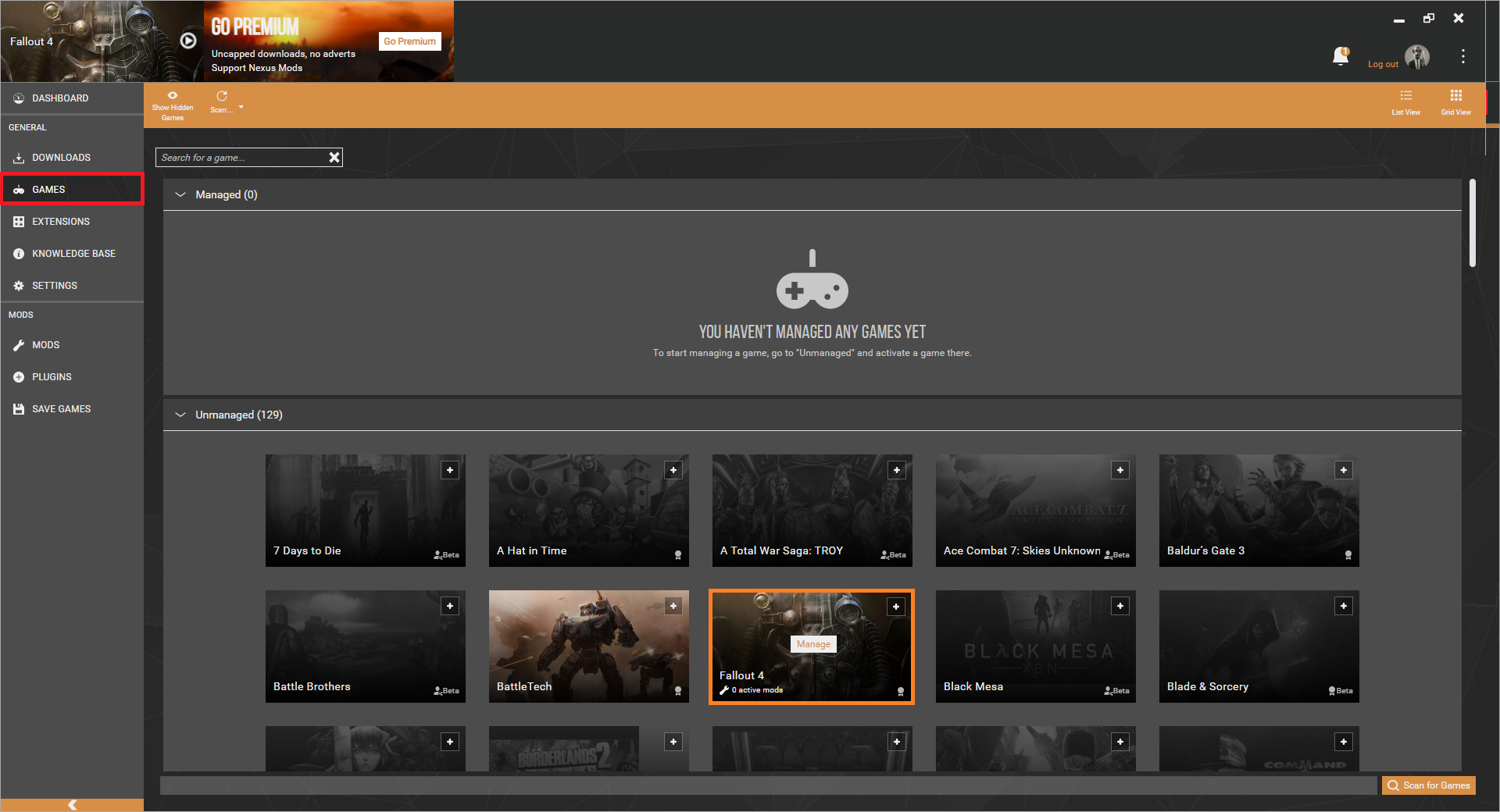Click the plus icon on A Hat in Time
The width and height of the screenshot is (1500, 812).
click(673, 470)
